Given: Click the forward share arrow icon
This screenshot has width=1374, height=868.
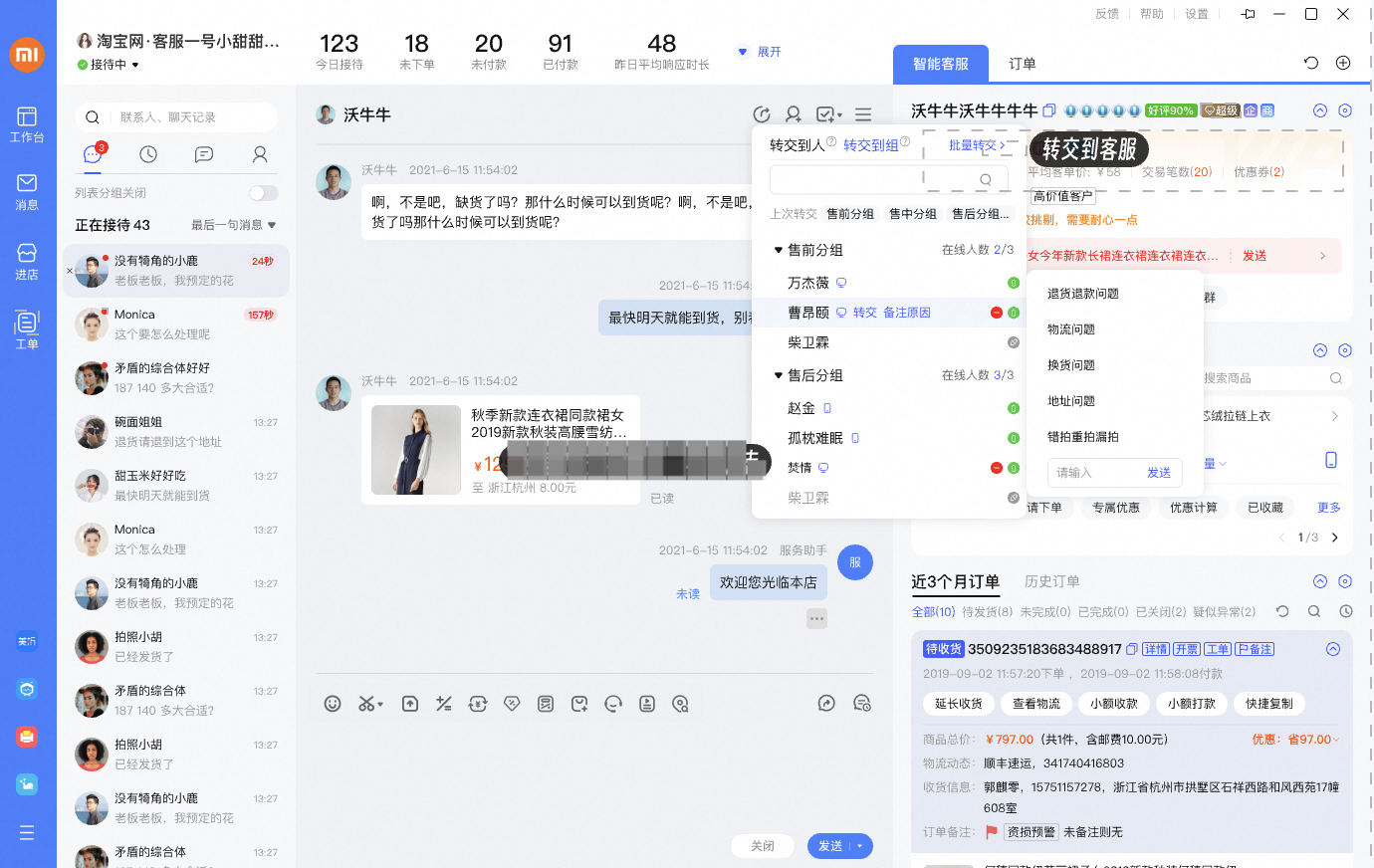Looking at the screenshot, I should [826, 704].
